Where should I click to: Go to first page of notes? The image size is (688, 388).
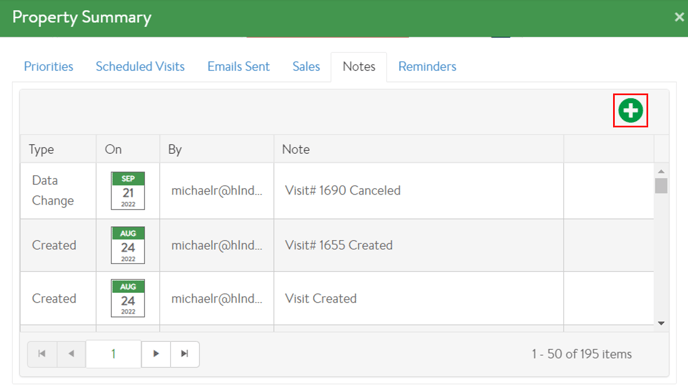[42, 354]
